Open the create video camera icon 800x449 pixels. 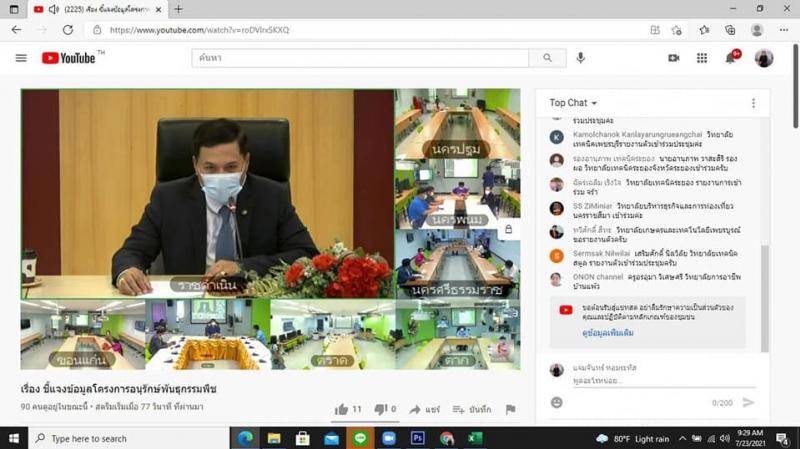pyautogui.click(x=673, y=58)
